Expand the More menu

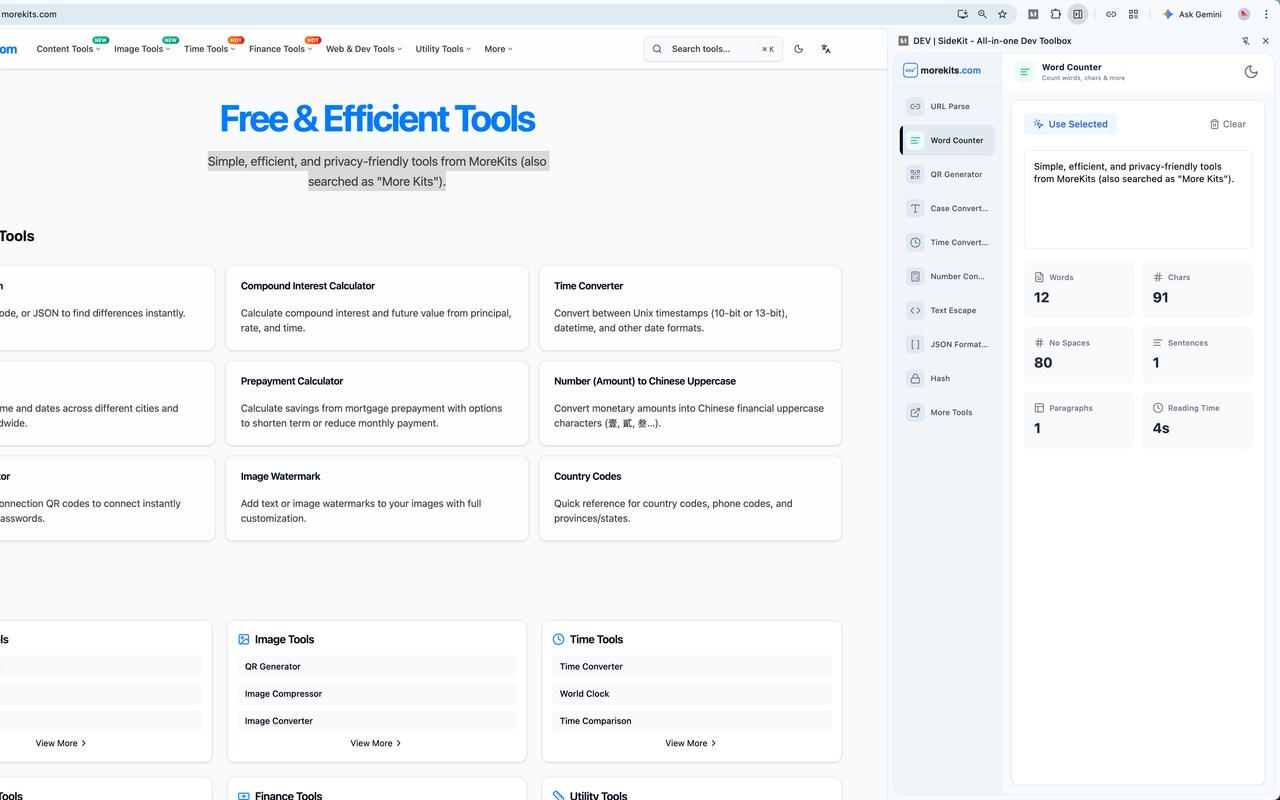[498, 49]
